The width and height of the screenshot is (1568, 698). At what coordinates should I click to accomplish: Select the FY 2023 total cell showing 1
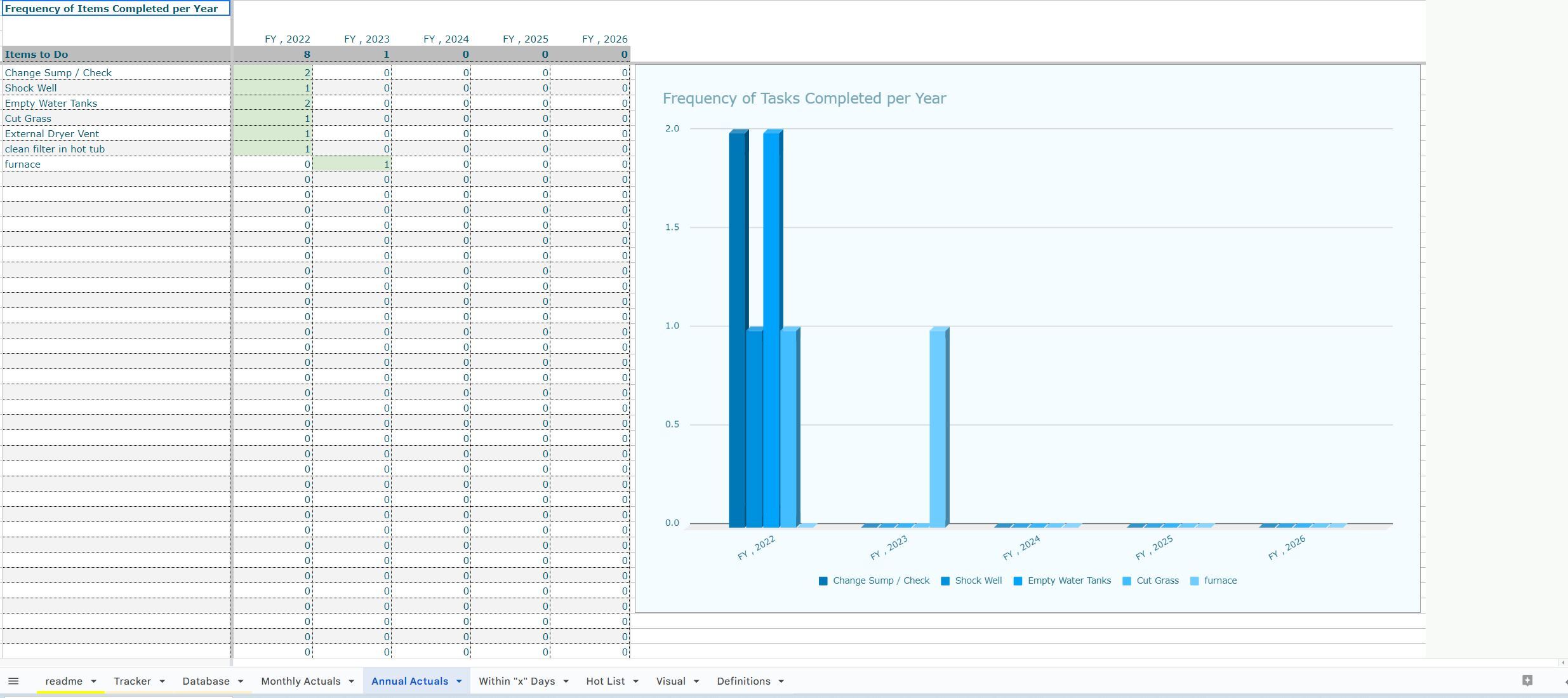[x=352, y=55]
